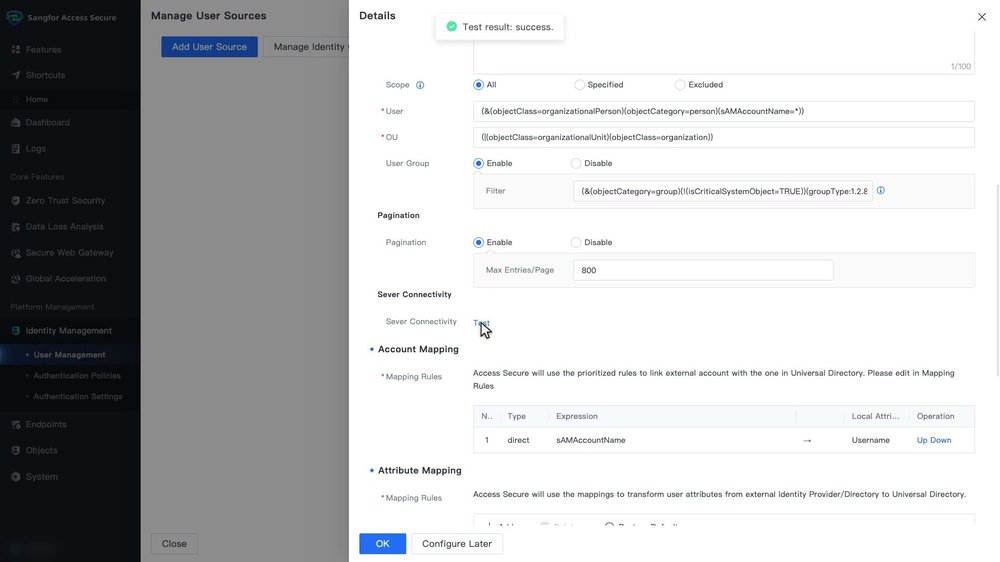
Task: Click the Global Acceleration icon
Action: [x=15, y=279]
